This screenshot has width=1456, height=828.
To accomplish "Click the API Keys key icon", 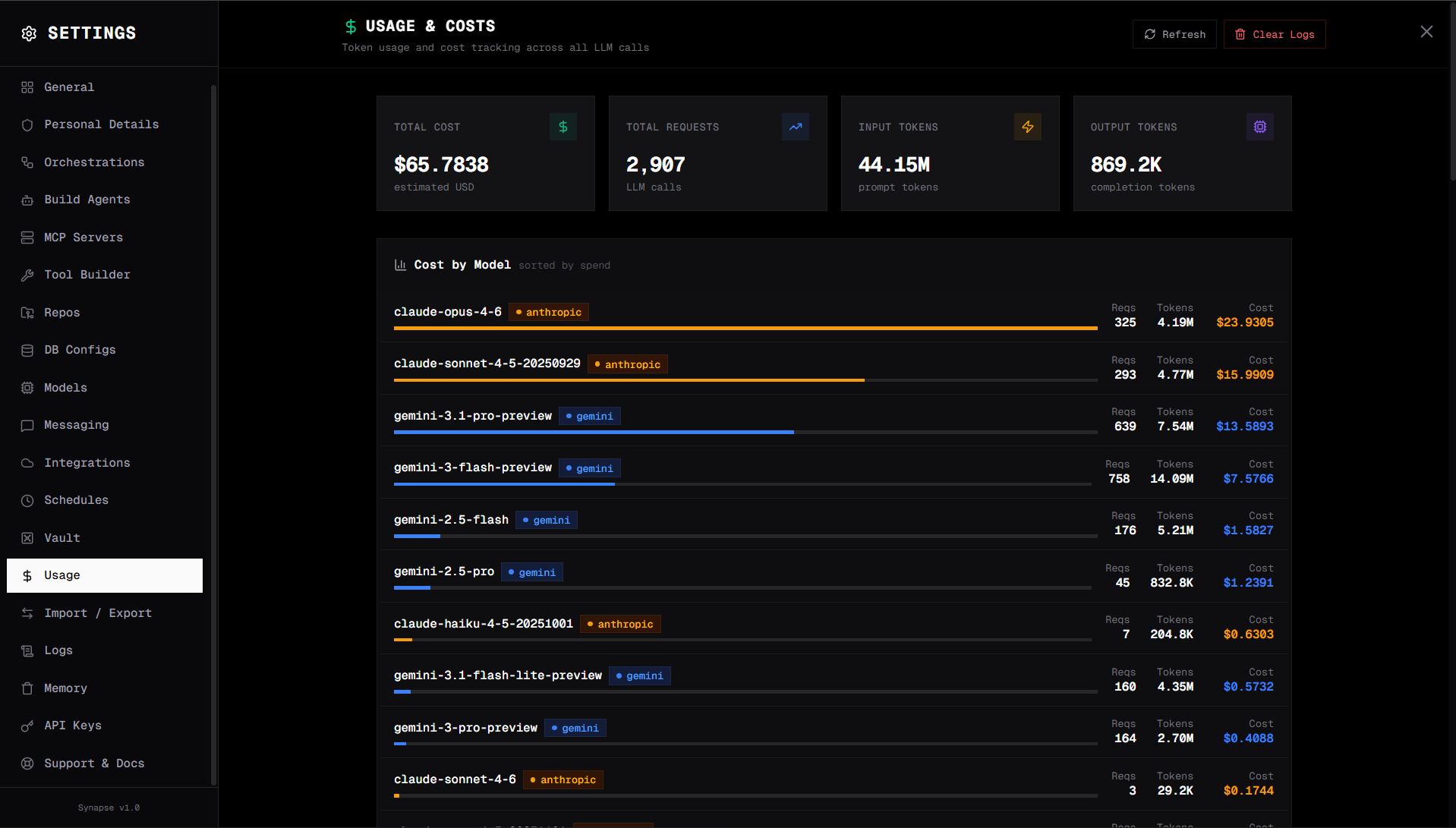I will pyautogui.click(x=27, y=726).
